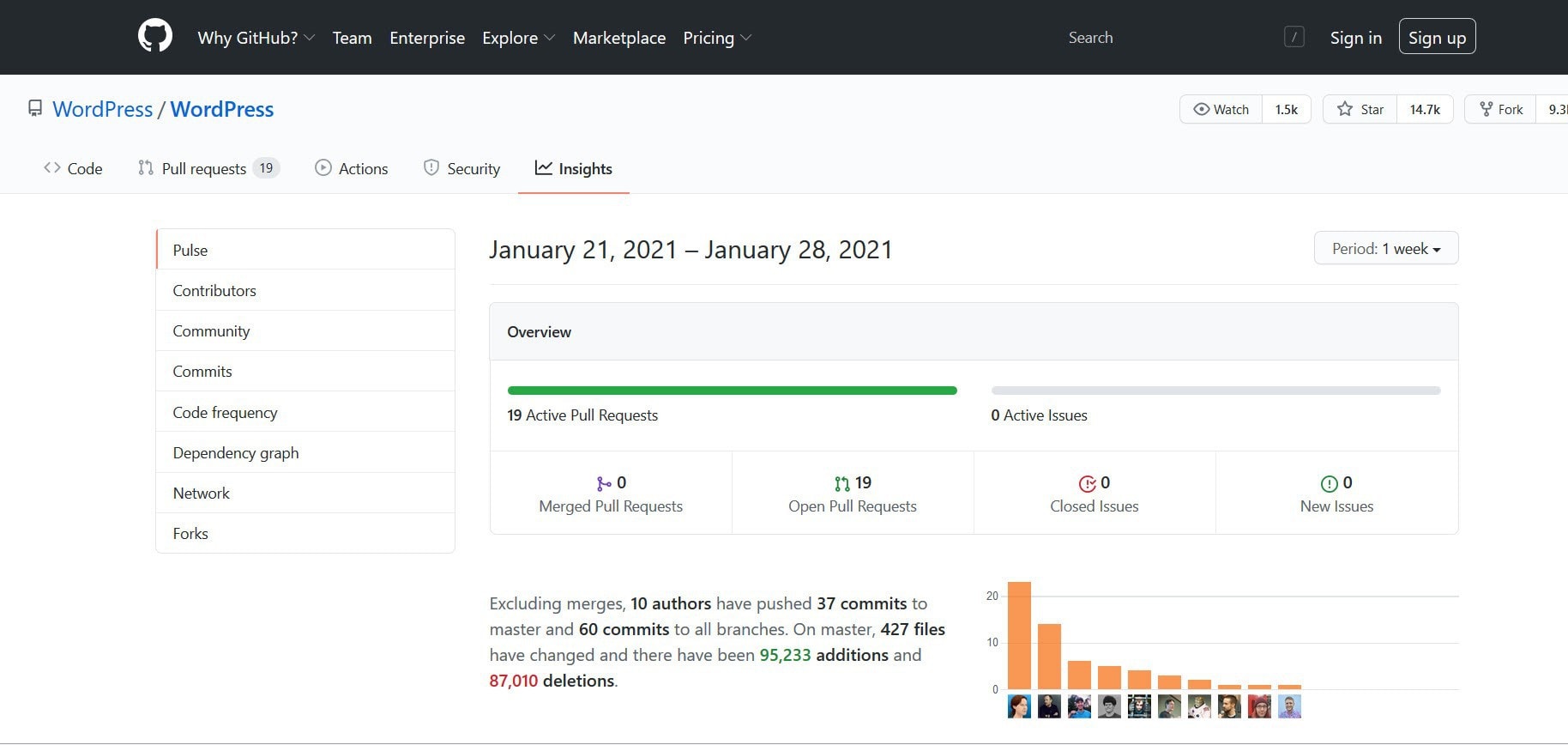Click the Merged Pull Requests link
This screenshot has width=1568, height=745.
pos(611,494)
